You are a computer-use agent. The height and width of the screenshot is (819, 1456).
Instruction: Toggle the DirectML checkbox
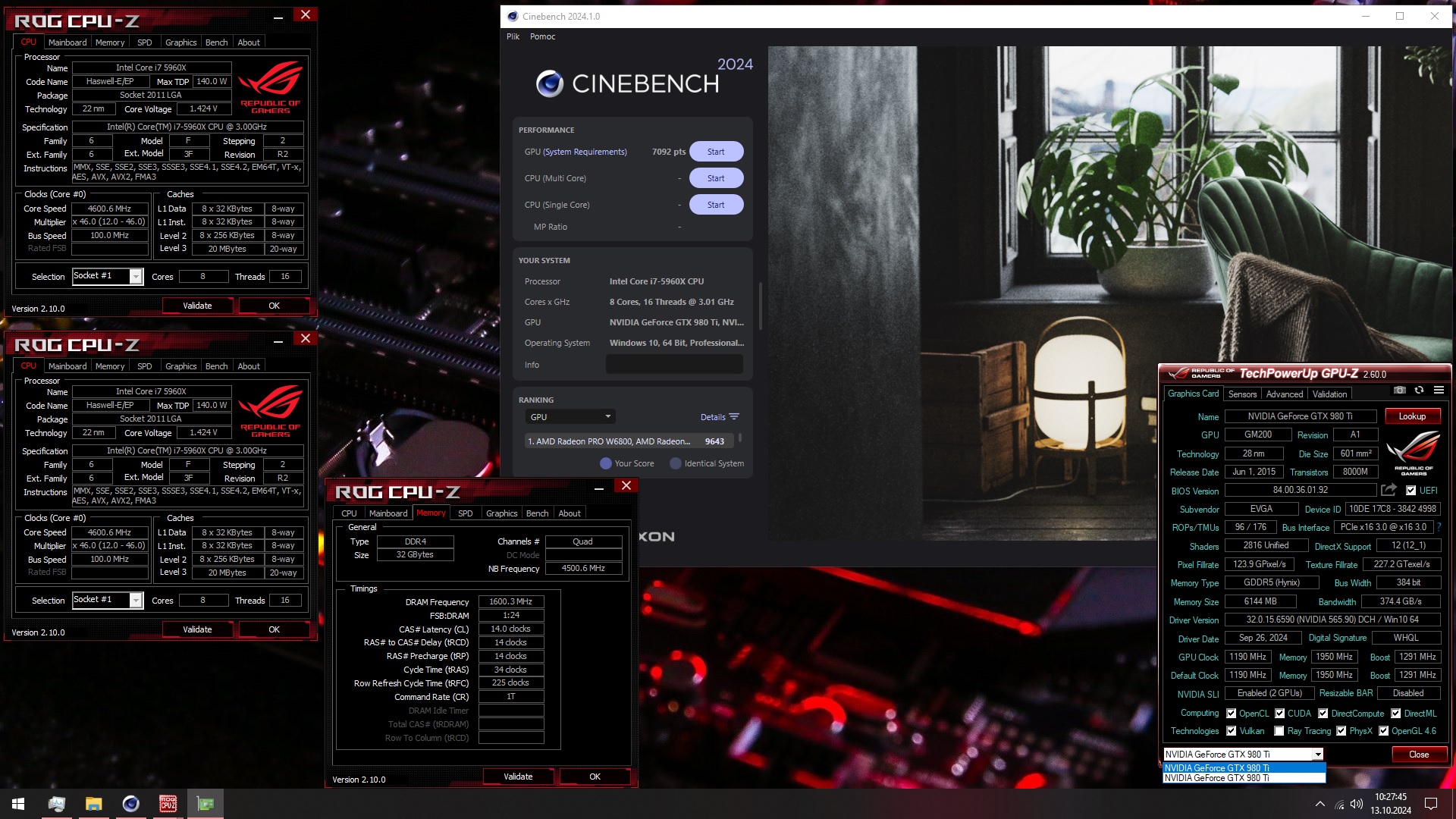tap(1395, 714)
